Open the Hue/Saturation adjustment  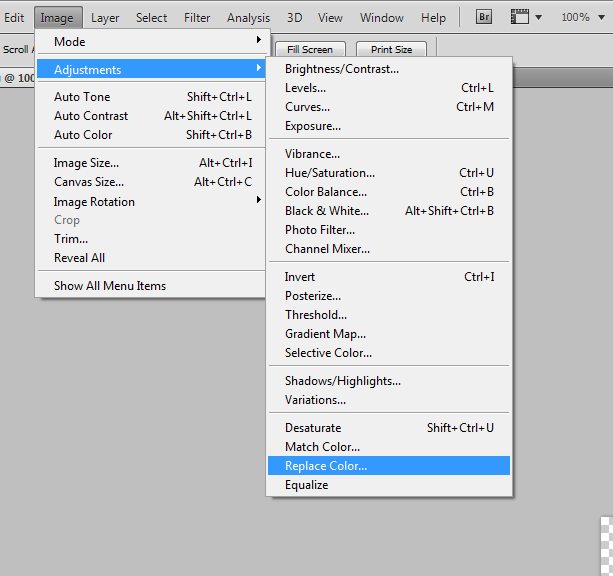pyautogui.click(x=327, y=173)
